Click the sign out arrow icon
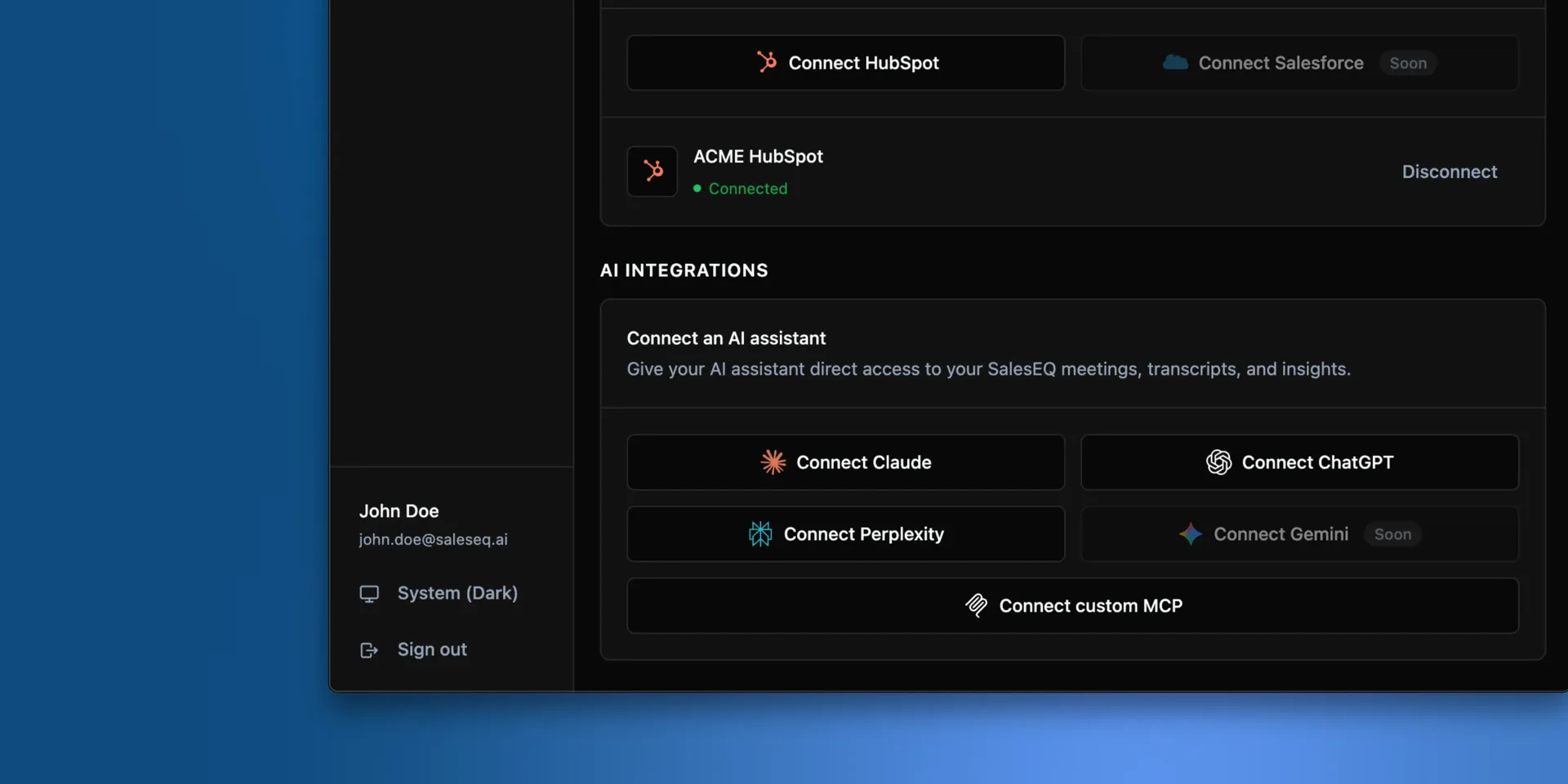 click(369, 650)
